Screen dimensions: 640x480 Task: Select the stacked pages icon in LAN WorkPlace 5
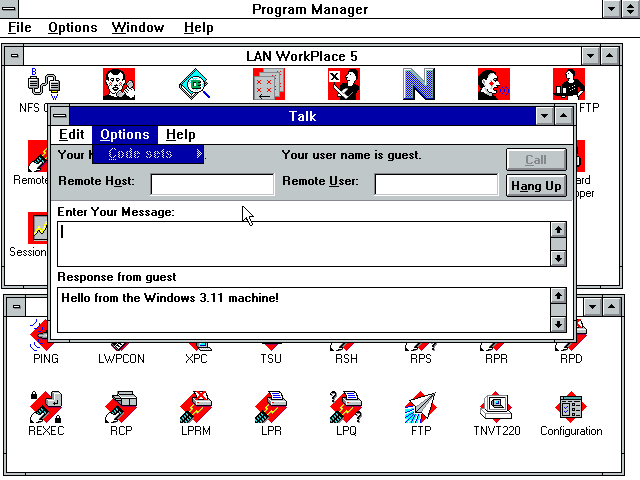[x=269, y=84]
